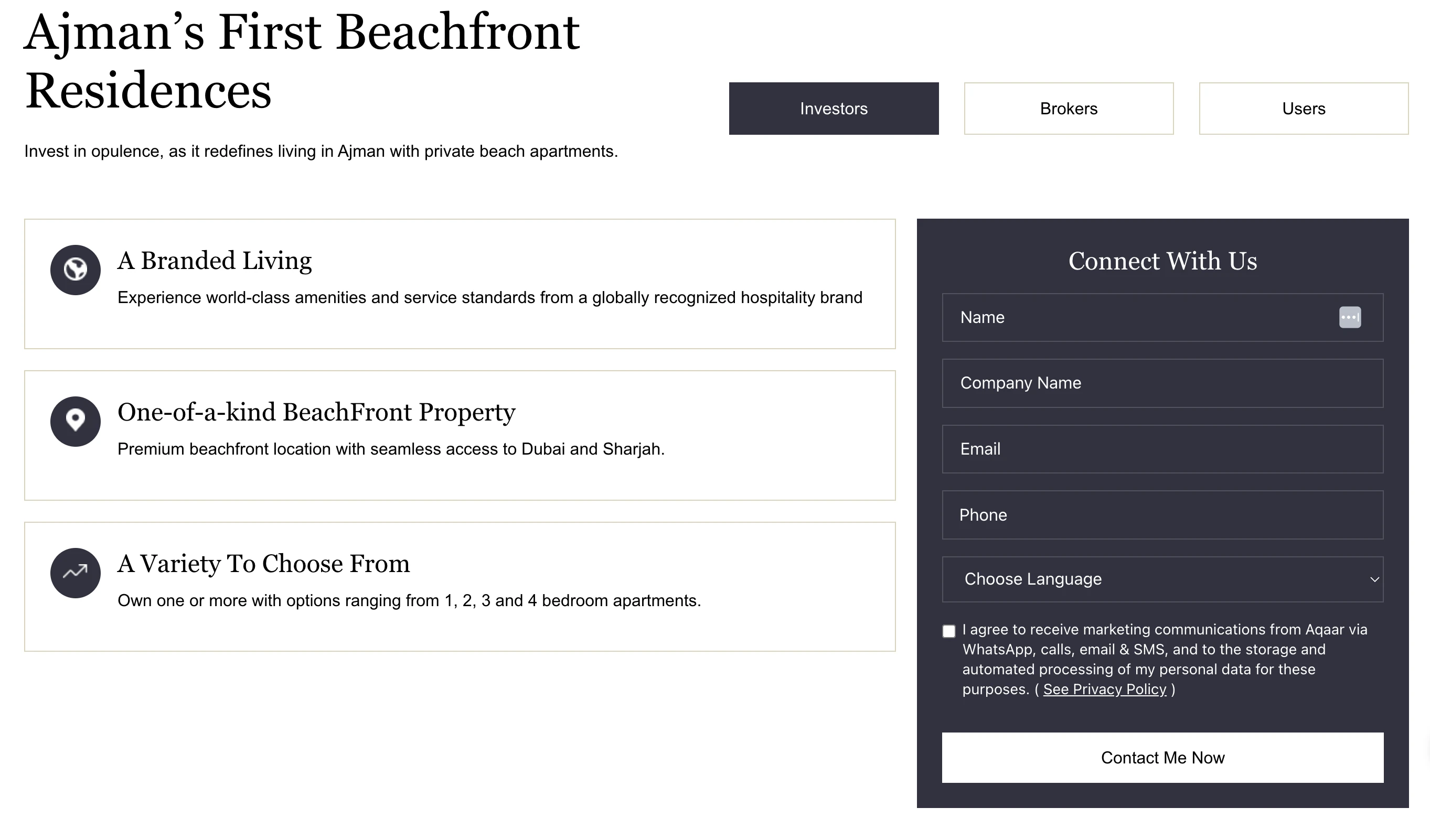
Task: Open the Choose Language dropdown
Action: coord(1162,579)
